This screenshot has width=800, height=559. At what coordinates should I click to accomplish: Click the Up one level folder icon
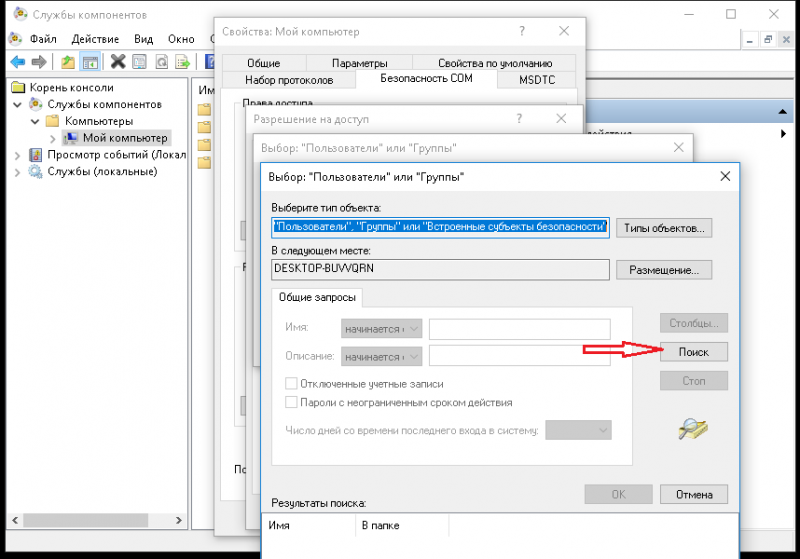coord(68,62)
